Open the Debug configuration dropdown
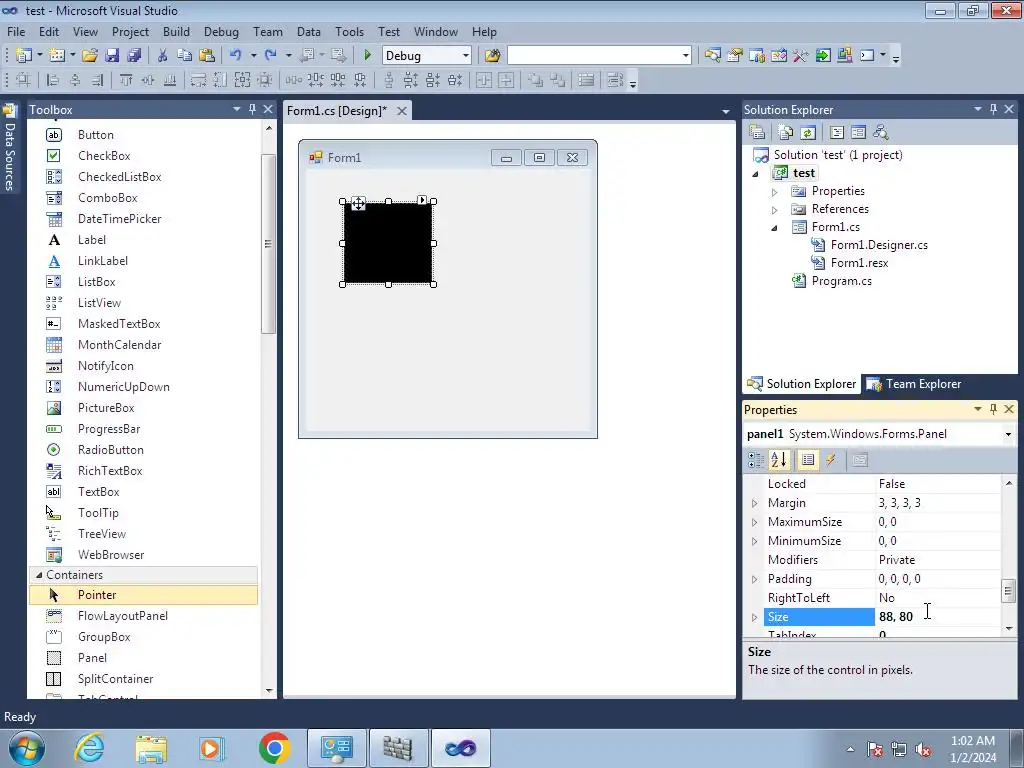Viewport: 1024px width, 768px height. coord(466,56)
